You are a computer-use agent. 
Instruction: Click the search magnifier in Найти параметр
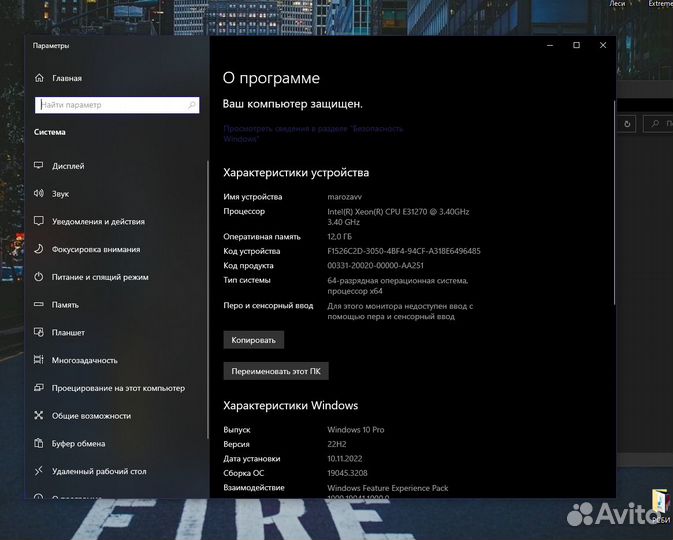192,105
